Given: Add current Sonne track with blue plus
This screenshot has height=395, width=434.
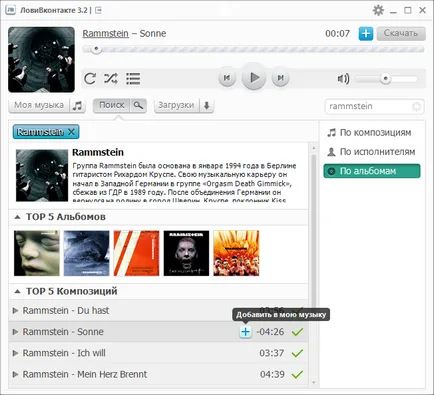Looking at the screenshot, I should coord(366,33).
